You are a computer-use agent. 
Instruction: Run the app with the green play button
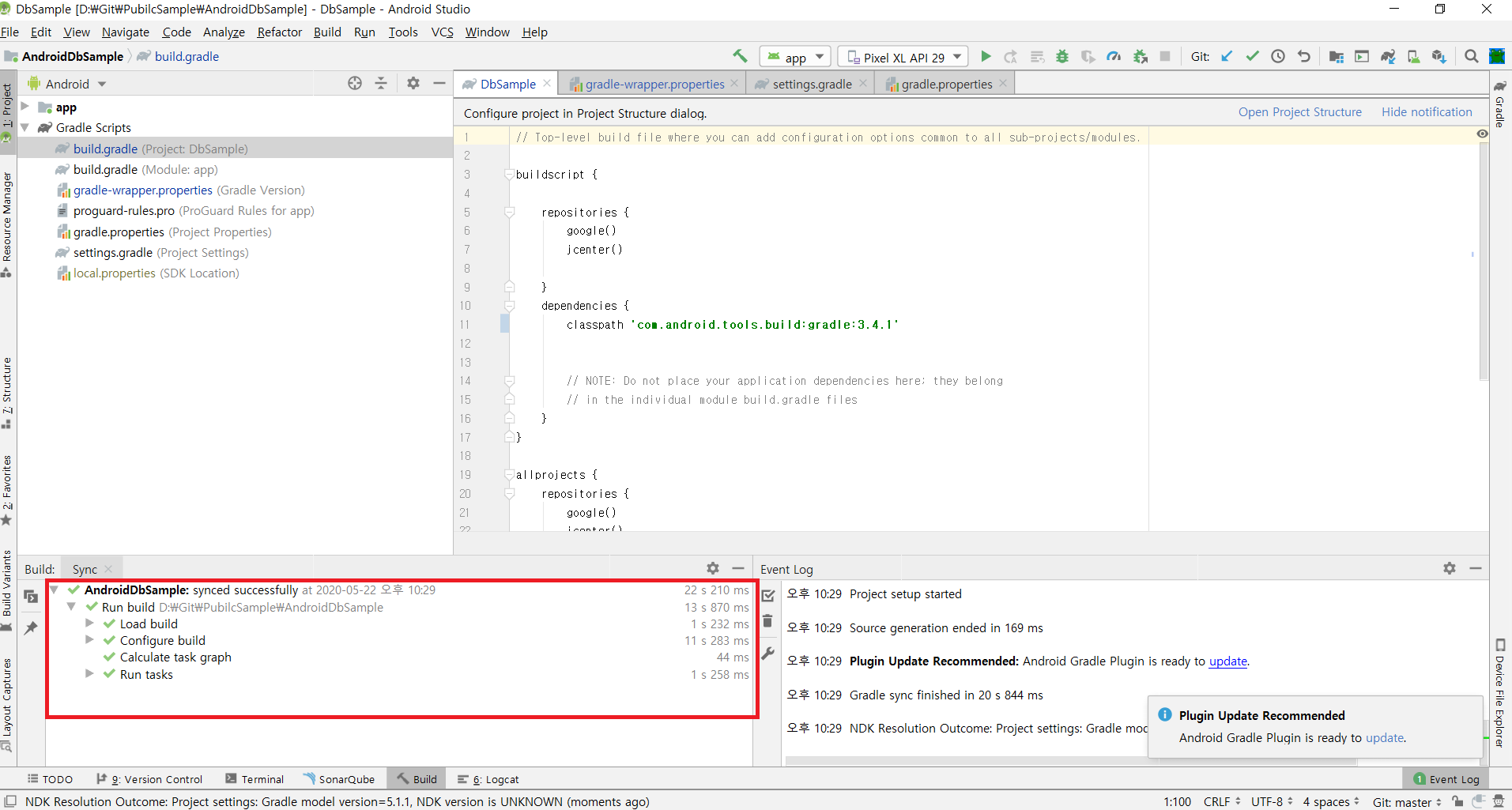coord(986,56)
